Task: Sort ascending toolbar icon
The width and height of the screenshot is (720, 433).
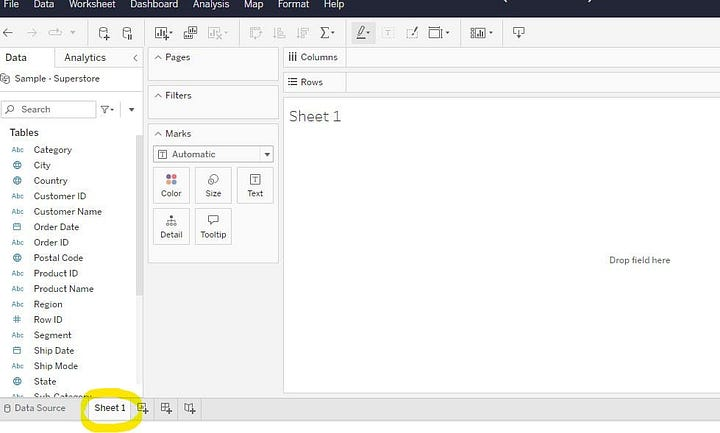Action: pos(279,33)
